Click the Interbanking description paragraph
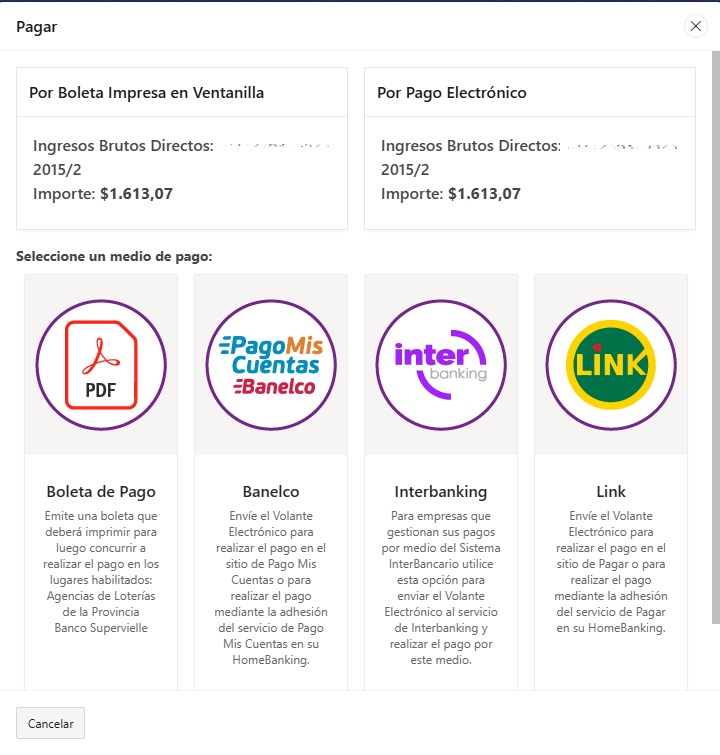 tap(441, 589)
